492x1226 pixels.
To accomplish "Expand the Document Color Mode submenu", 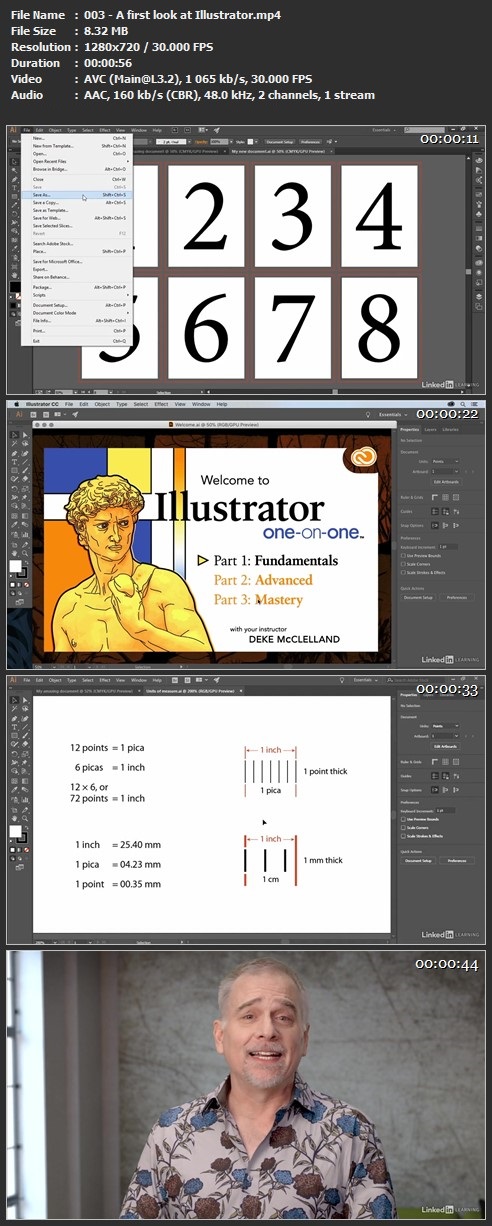I will coord(77,313).
